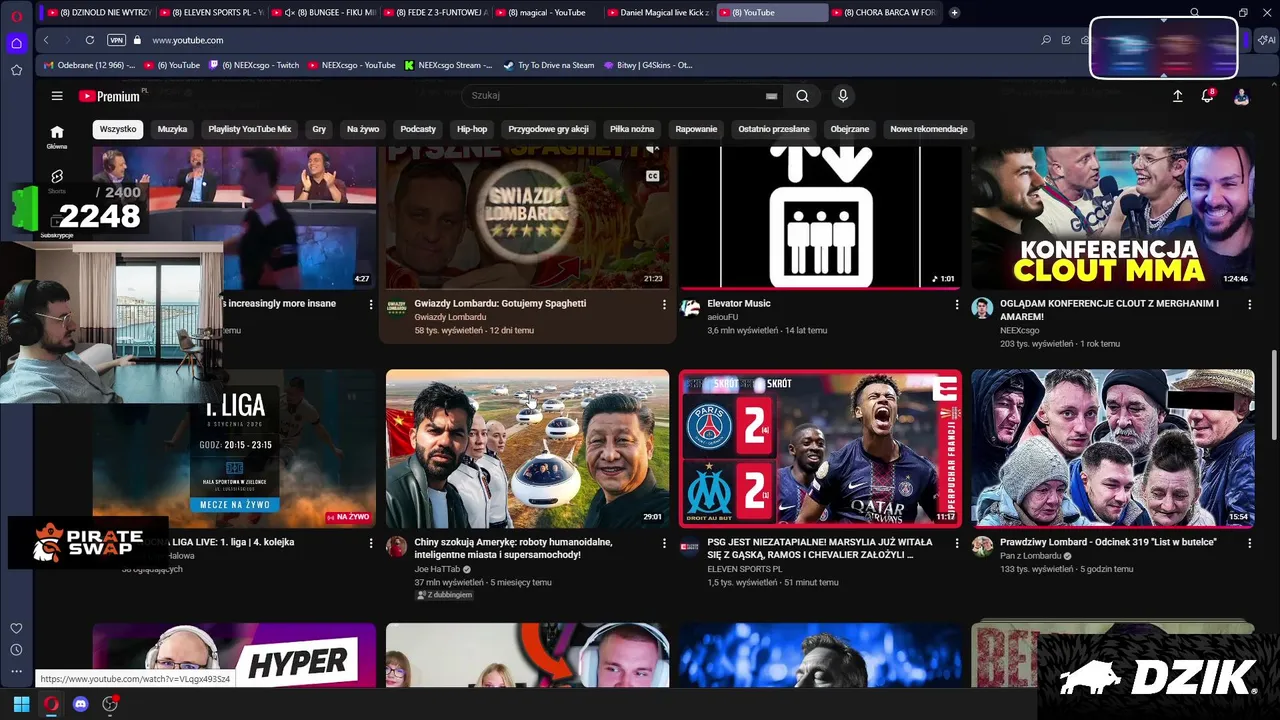The width and height of the screenshot is (1280, 720).
Task: Open the YouTube hamburger guide menu
Action: (57, 96)
